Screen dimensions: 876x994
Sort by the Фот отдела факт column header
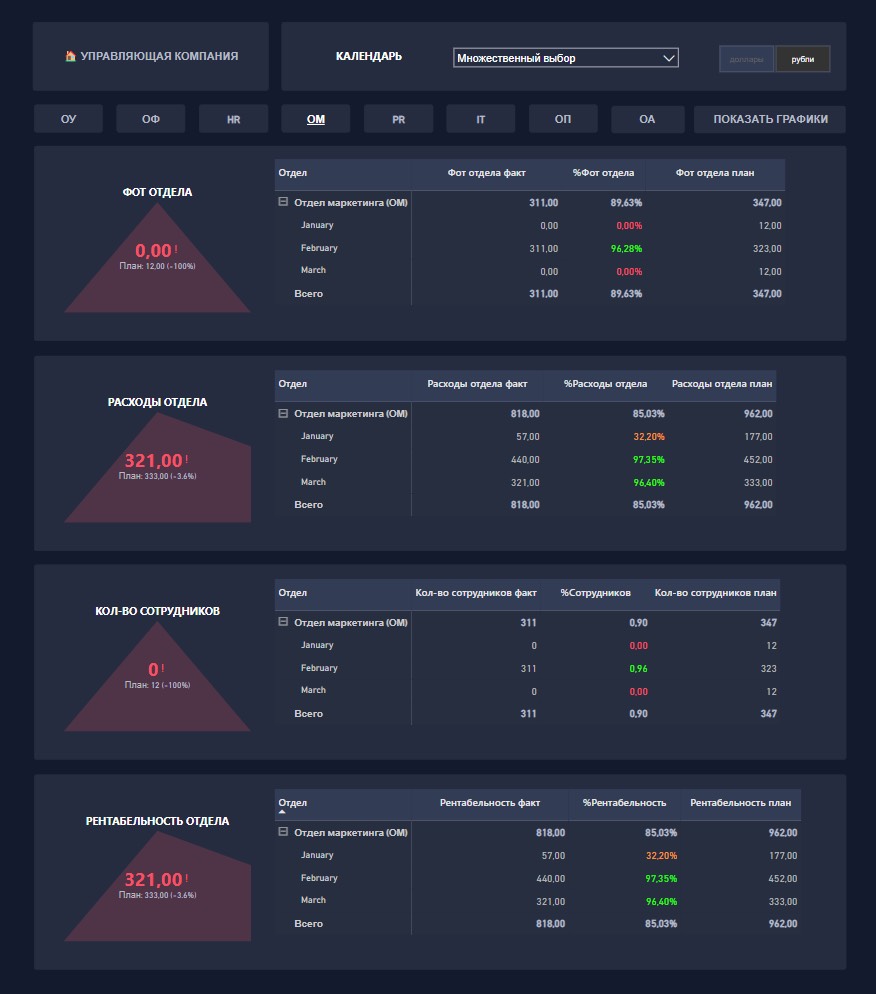click(x=486, y=173)
